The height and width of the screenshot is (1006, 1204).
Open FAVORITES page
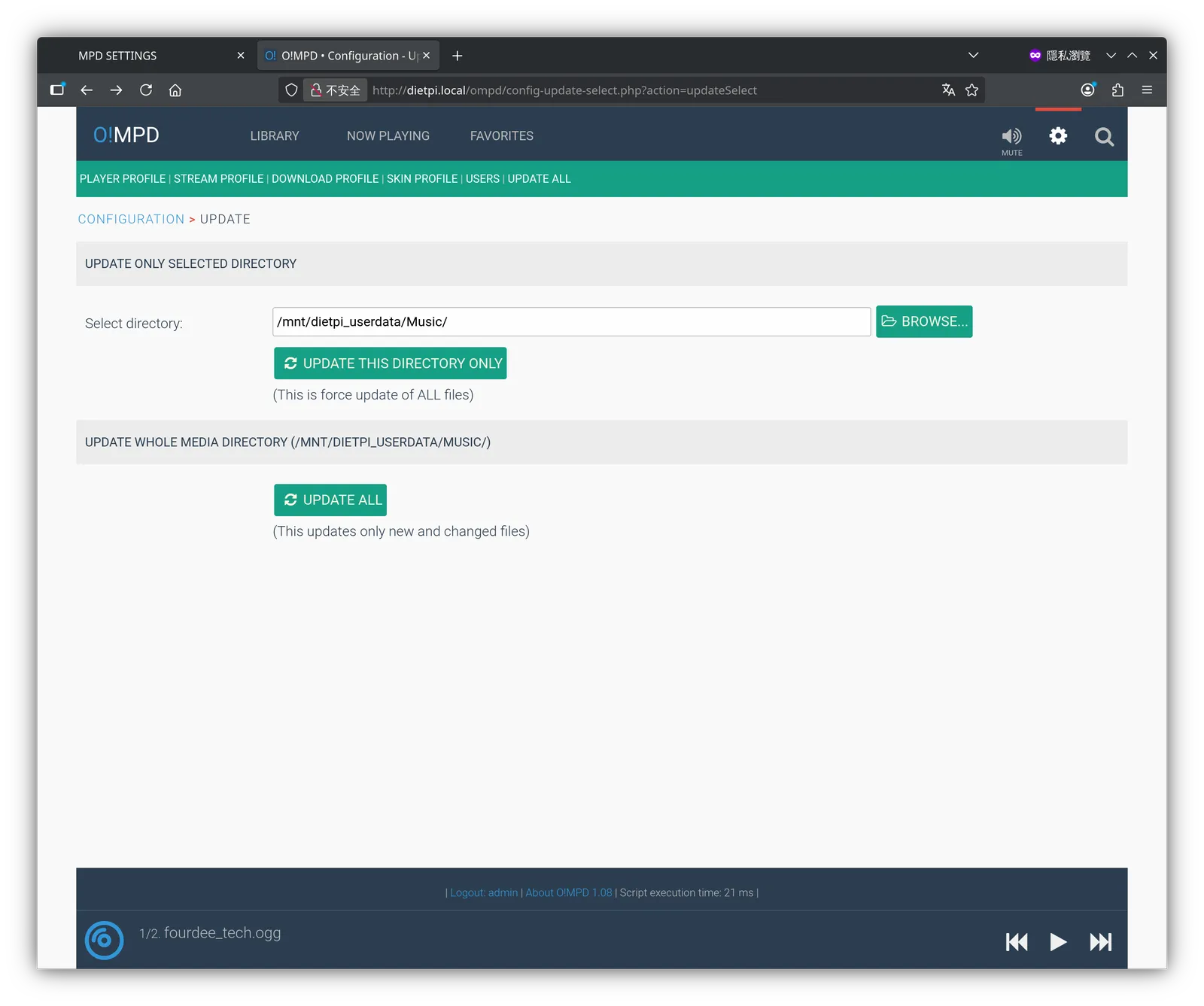[x=502, y=136]
